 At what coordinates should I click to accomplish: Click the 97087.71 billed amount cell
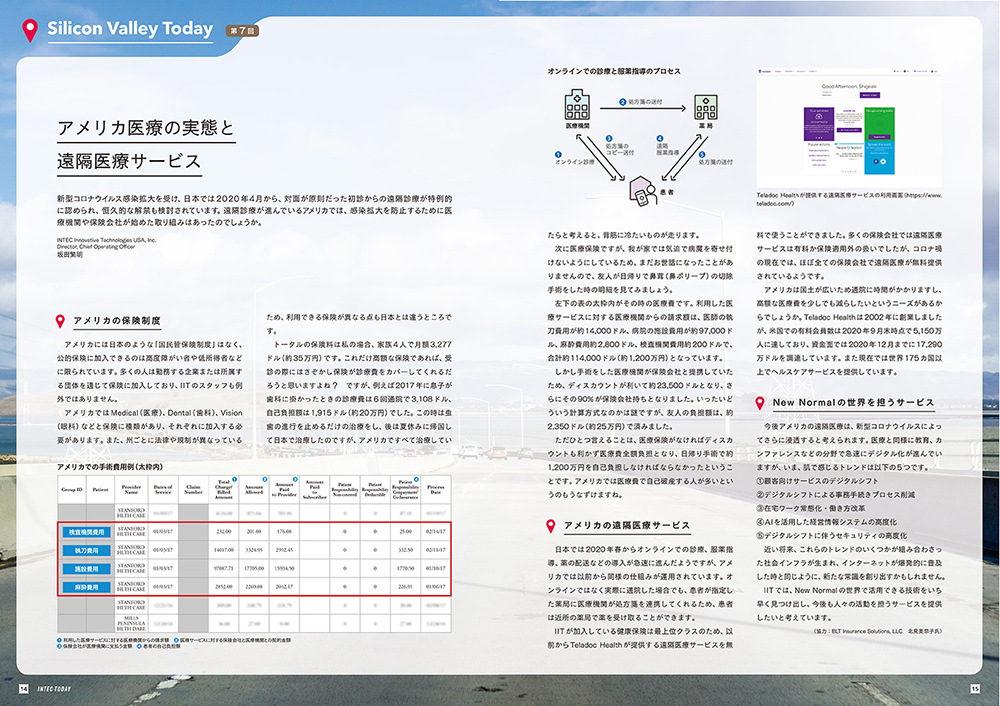pos(224,568)
